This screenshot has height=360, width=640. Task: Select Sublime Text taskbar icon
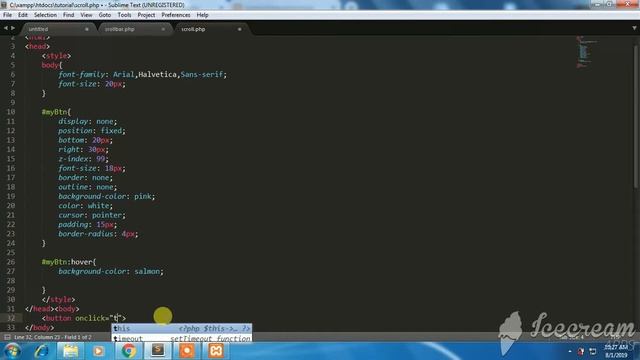click(158, 351)
